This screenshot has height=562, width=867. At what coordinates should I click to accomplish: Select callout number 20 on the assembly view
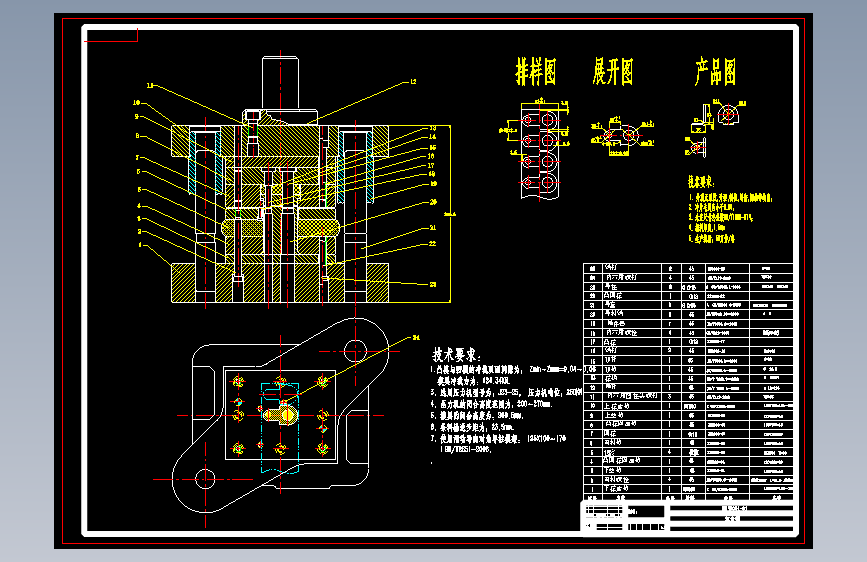click(x=434, y=202)
